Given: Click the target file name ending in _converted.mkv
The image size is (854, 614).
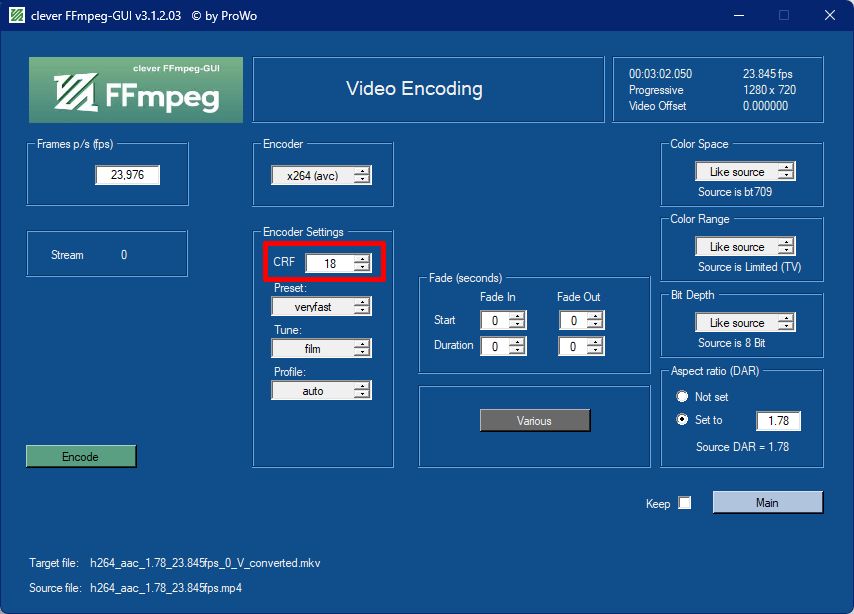Looking at the screenshot, I should (x=205, y=563).
